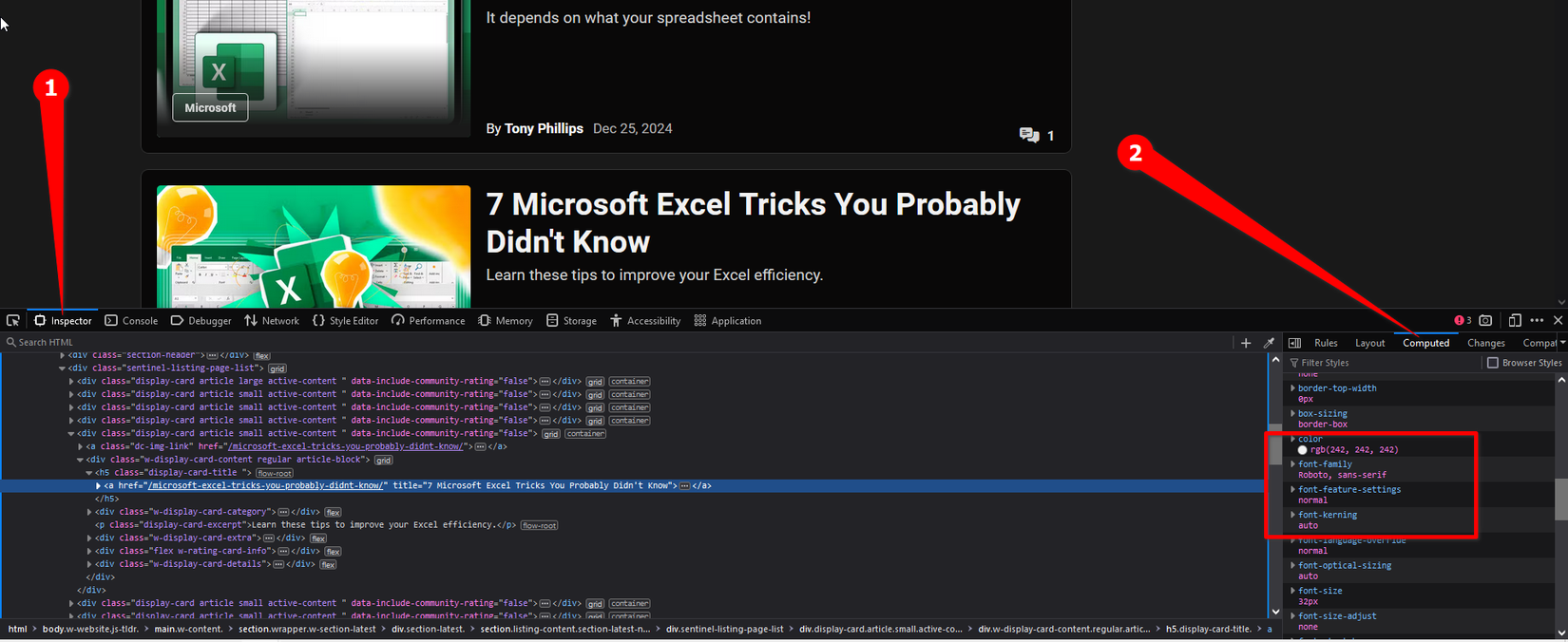Expand the font-size computed property
This screenshot has height=642, width=1568.
1293,591
